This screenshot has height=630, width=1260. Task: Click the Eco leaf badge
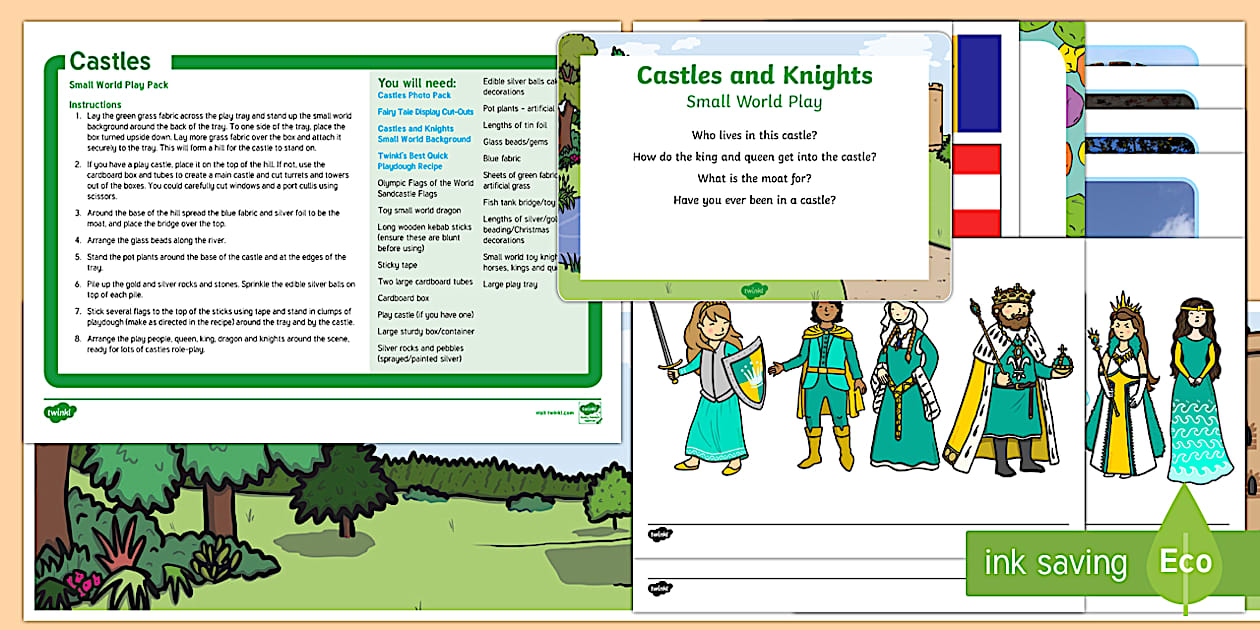(x=1185, y=560)
